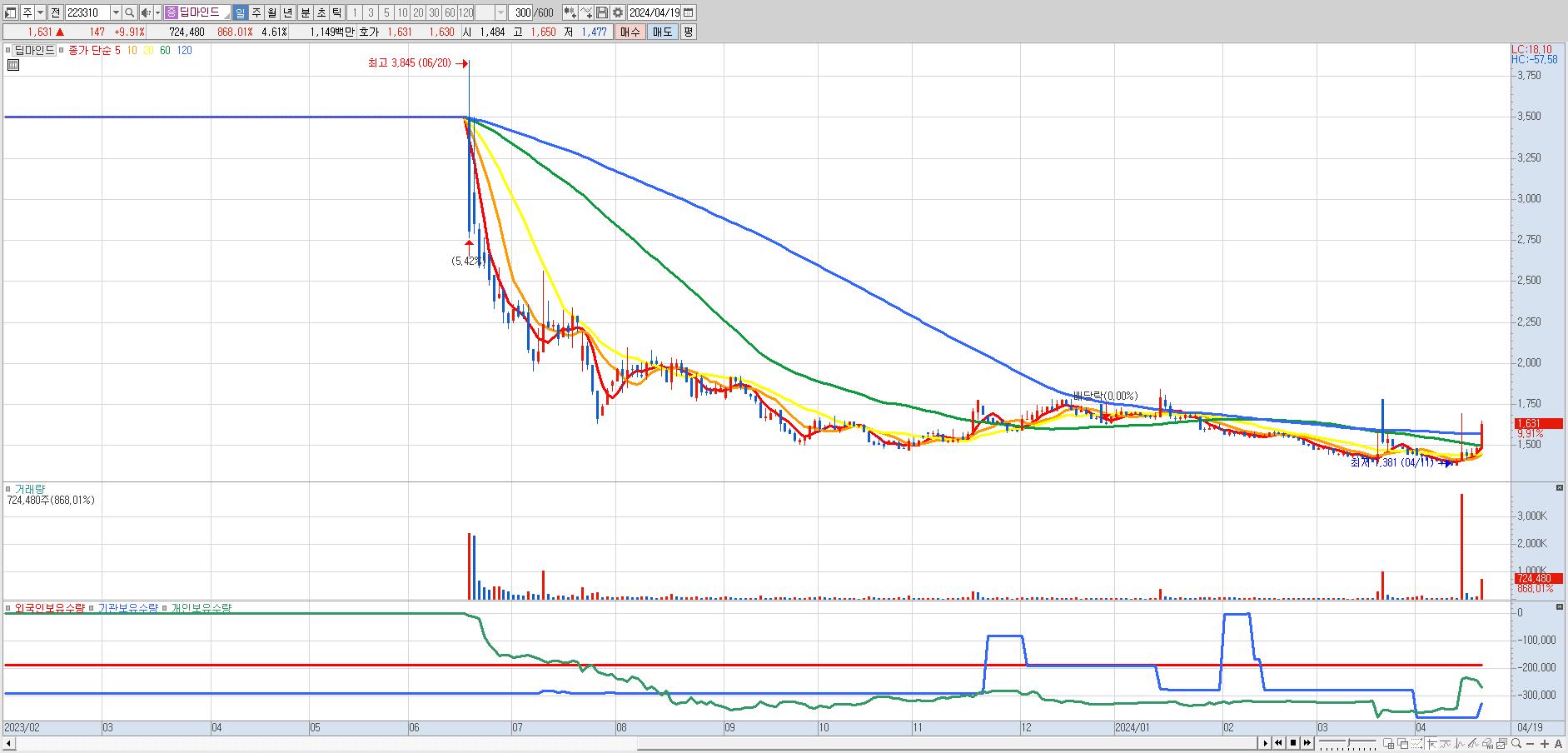Click the floppy disk save chart icon

click(x=602, y=12)
